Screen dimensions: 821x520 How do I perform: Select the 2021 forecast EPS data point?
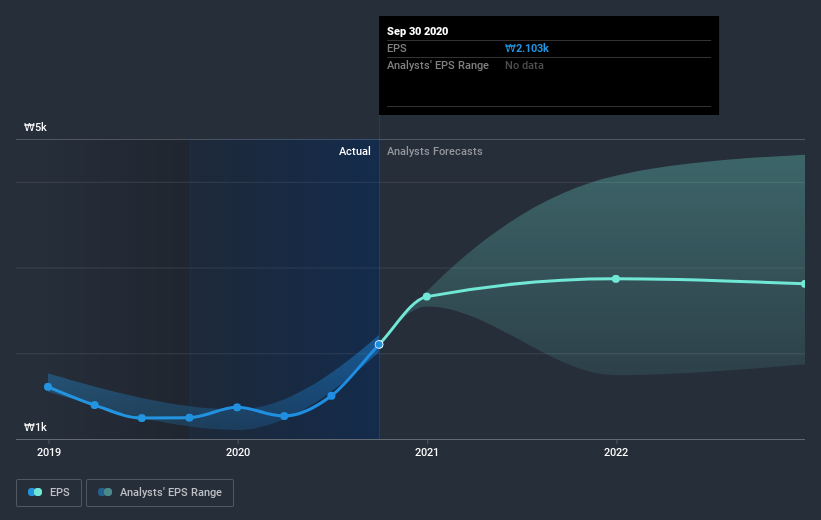coord(427,296)
